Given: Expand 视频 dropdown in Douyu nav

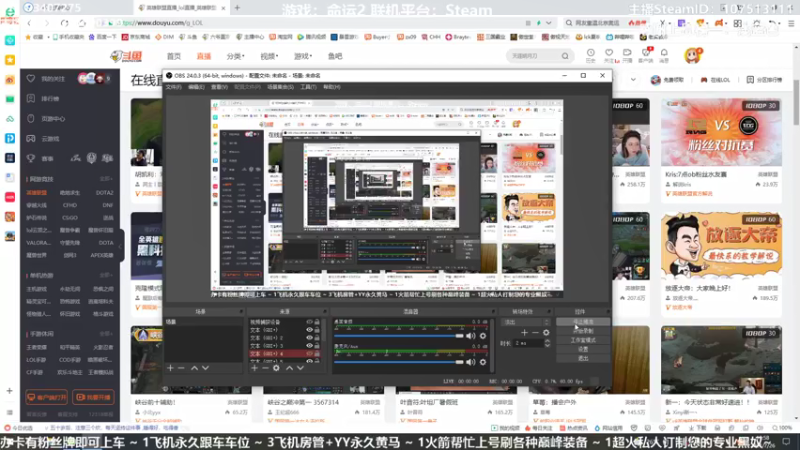Looking at the screenshot, I should (269, 56).
